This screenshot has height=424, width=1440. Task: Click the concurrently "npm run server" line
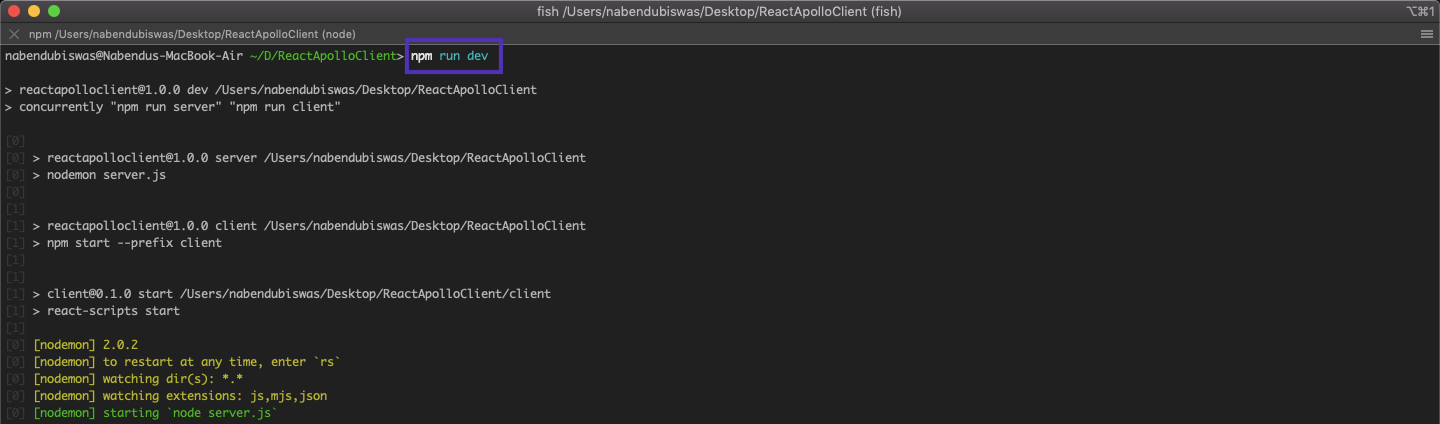tap(180, 107)
